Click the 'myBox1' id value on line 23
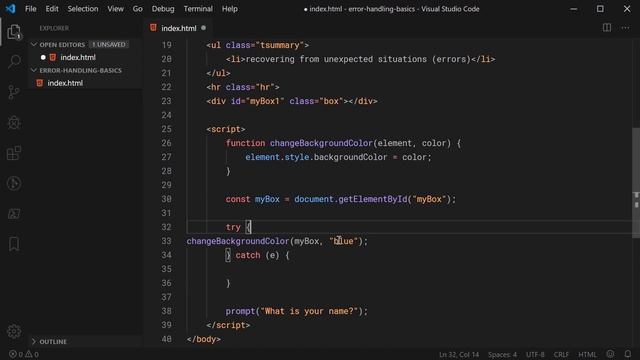Viewport: 640px width, 360px height. click(264, 101)
